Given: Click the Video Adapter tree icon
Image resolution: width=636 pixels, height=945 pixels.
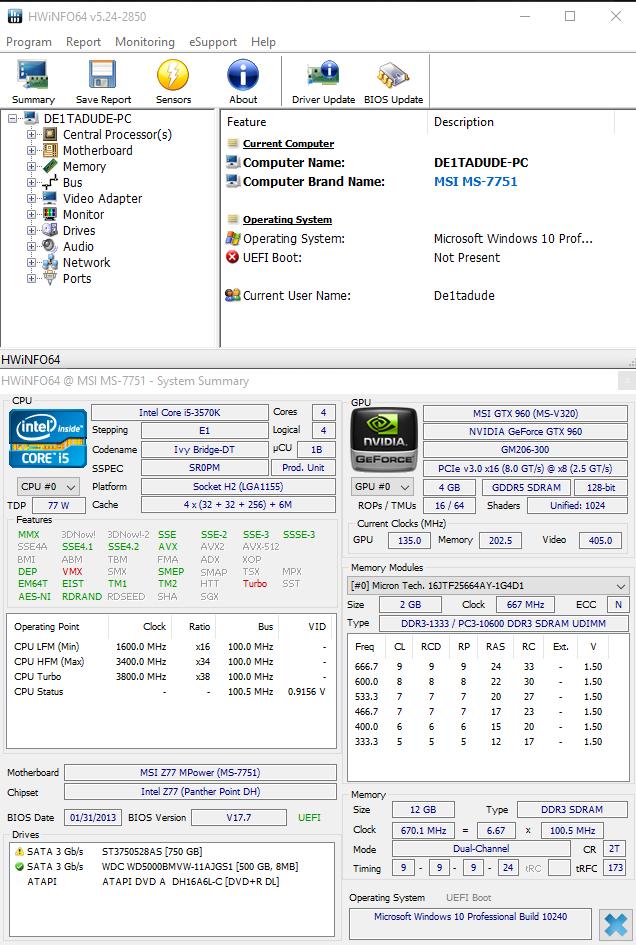Looking at the screenshot, I should (x=51, y=198).
